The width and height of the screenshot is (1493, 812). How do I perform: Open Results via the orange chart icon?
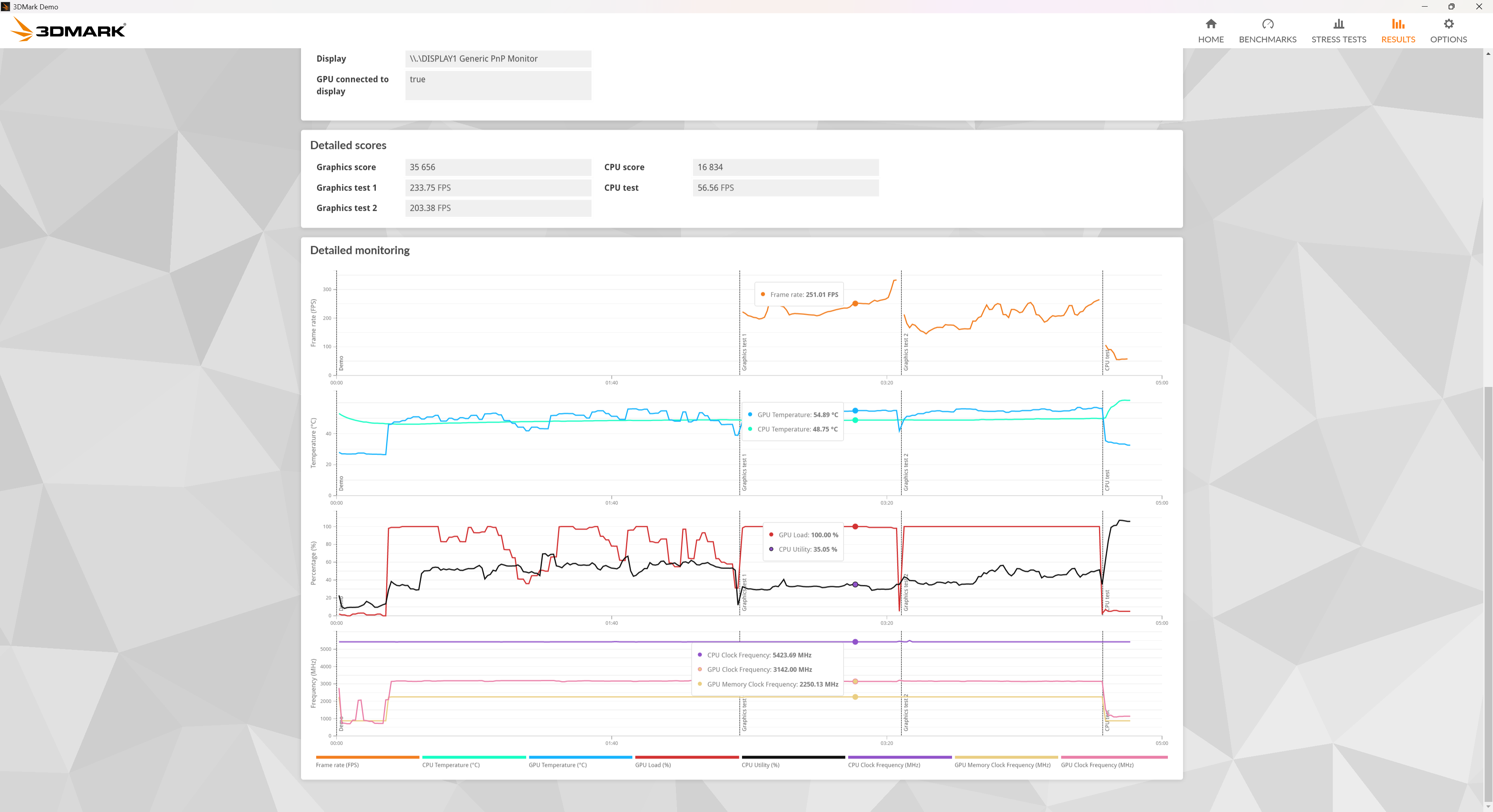(x=1397, y=24)
